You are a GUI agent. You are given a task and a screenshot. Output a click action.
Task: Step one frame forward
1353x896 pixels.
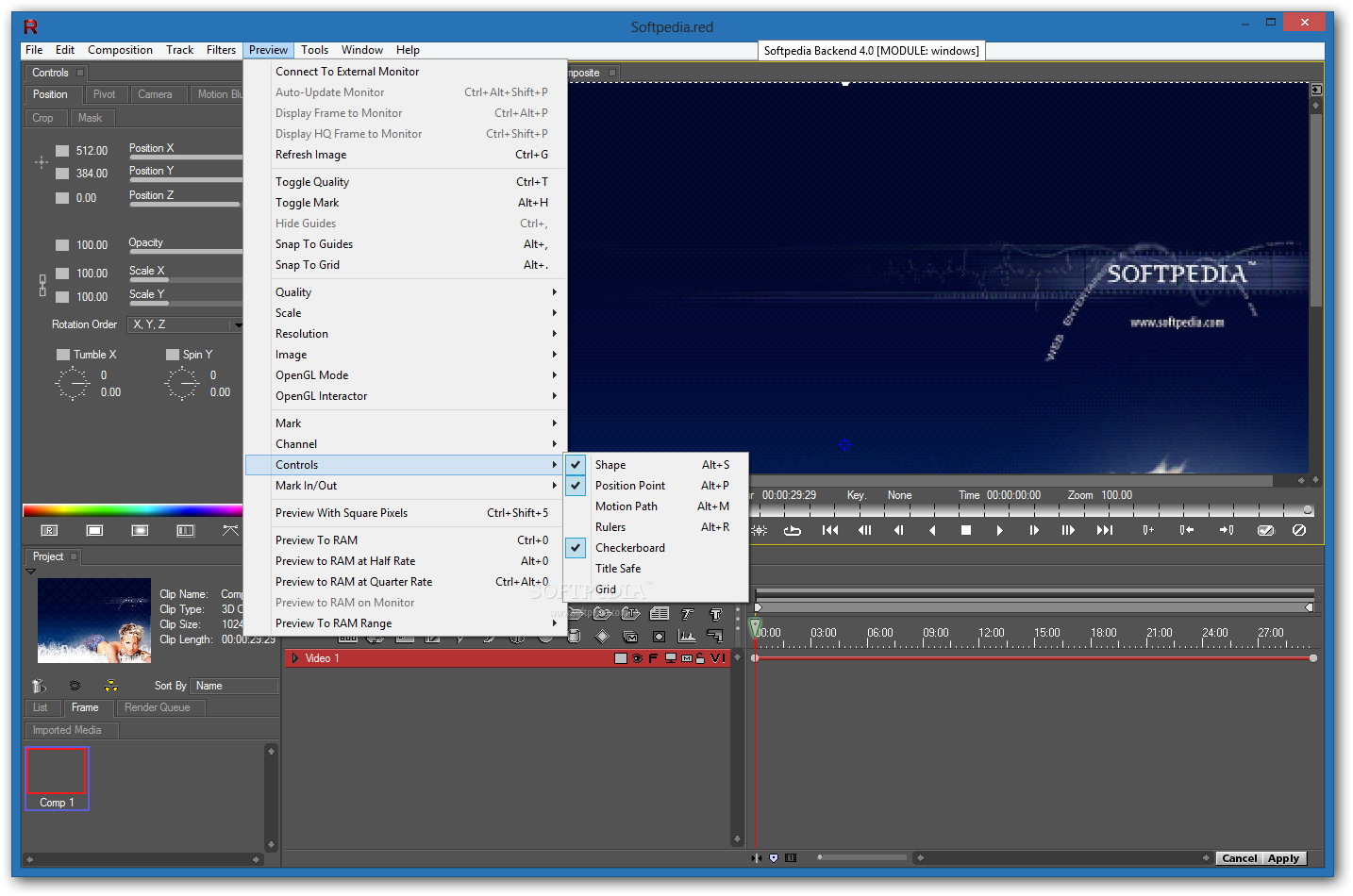click(1034, 530)
